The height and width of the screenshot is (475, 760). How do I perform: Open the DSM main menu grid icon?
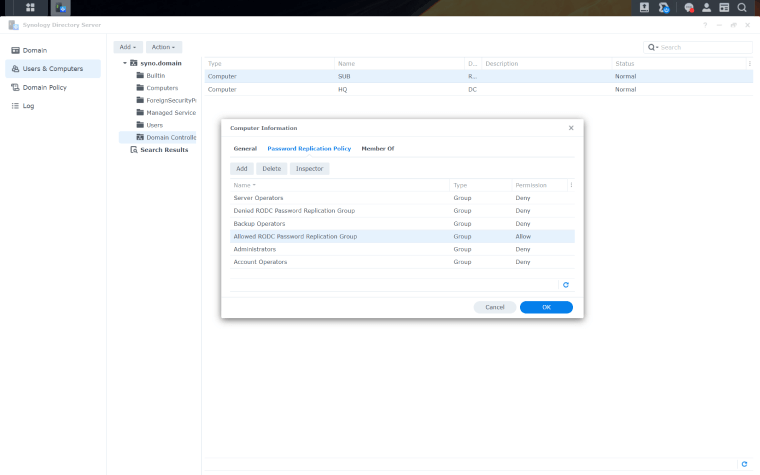[30, 8]
